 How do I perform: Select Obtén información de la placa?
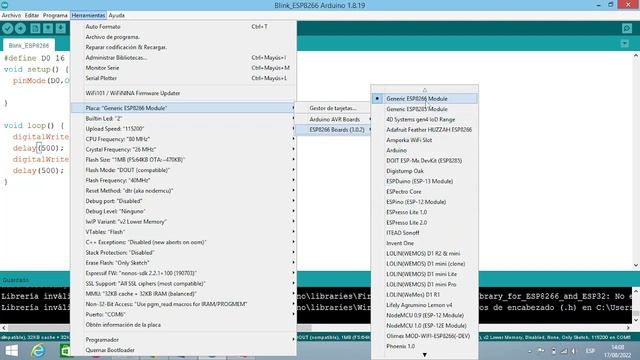(x=183, y=324)
